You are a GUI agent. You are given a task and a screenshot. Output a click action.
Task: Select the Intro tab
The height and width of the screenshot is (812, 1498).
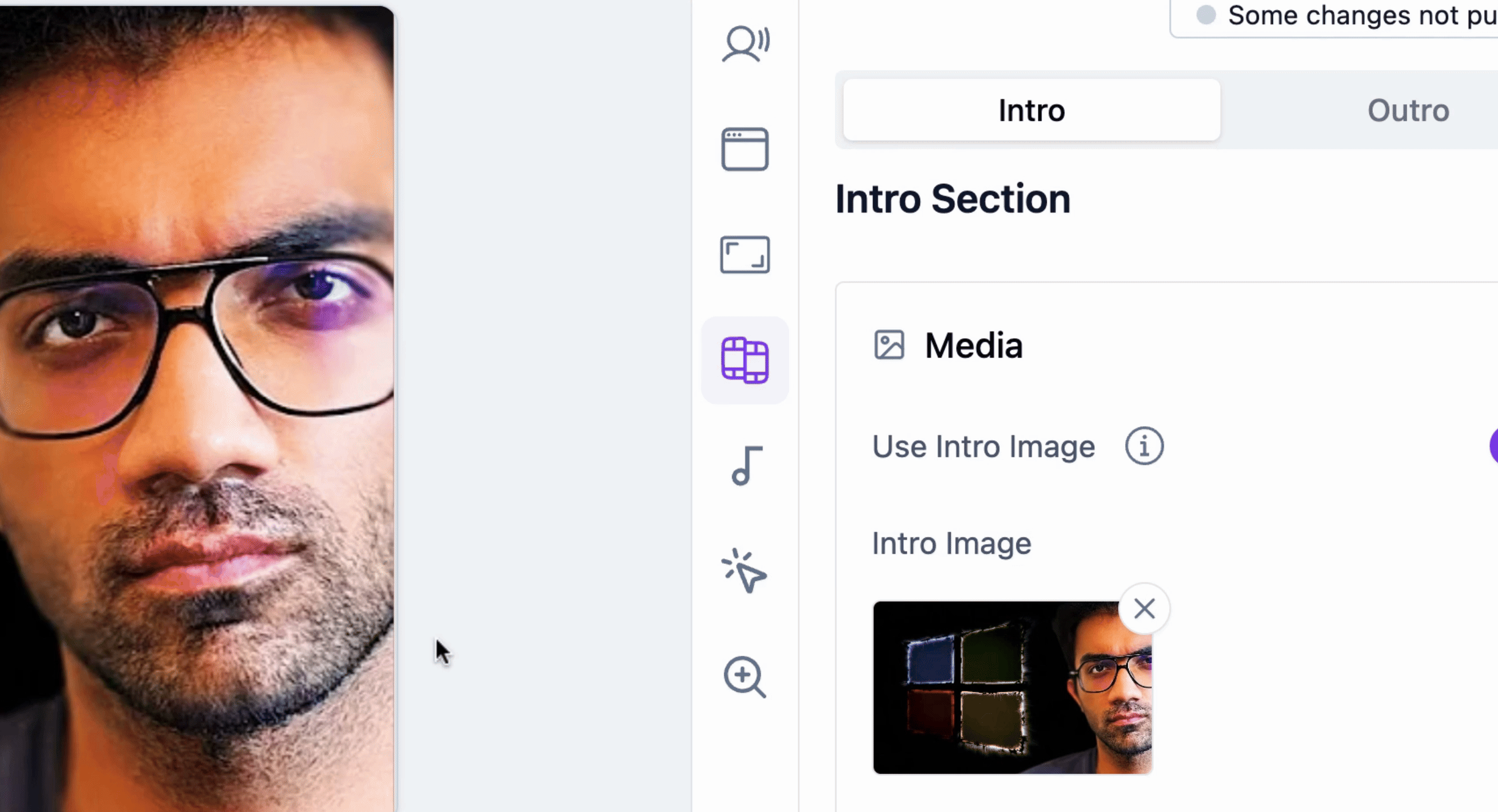pyautogui.click(x=1032, y=110)
